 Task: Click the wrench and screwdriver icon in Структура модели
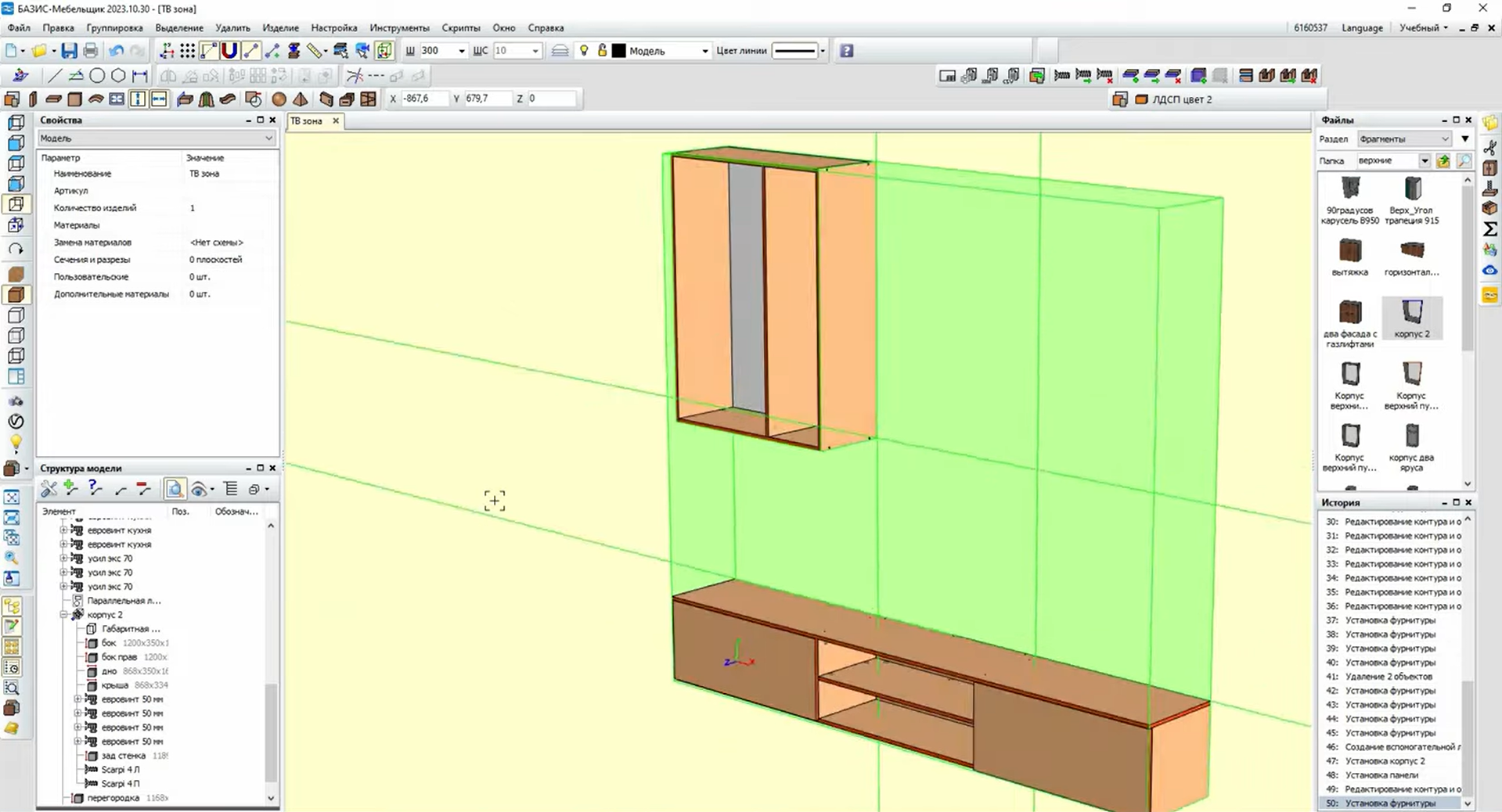point(49,489)
